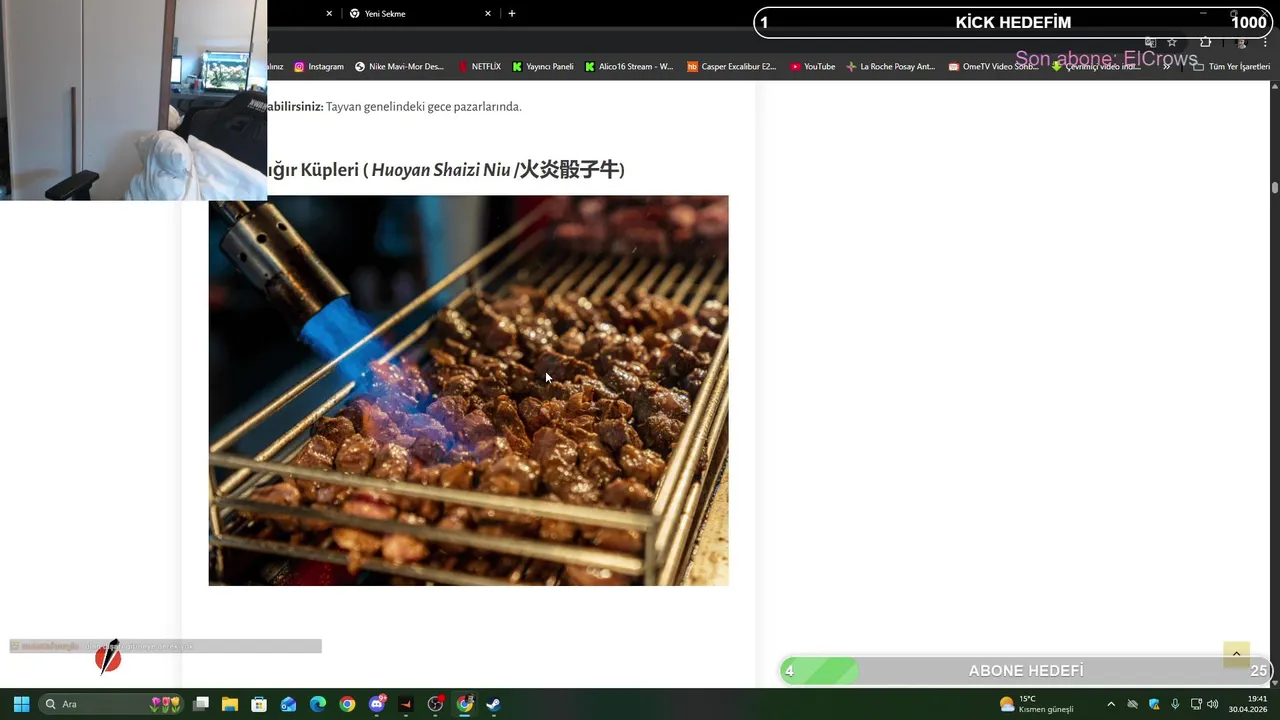
Task: Click the taskbar Ara search box
Action: click(112, 704)
